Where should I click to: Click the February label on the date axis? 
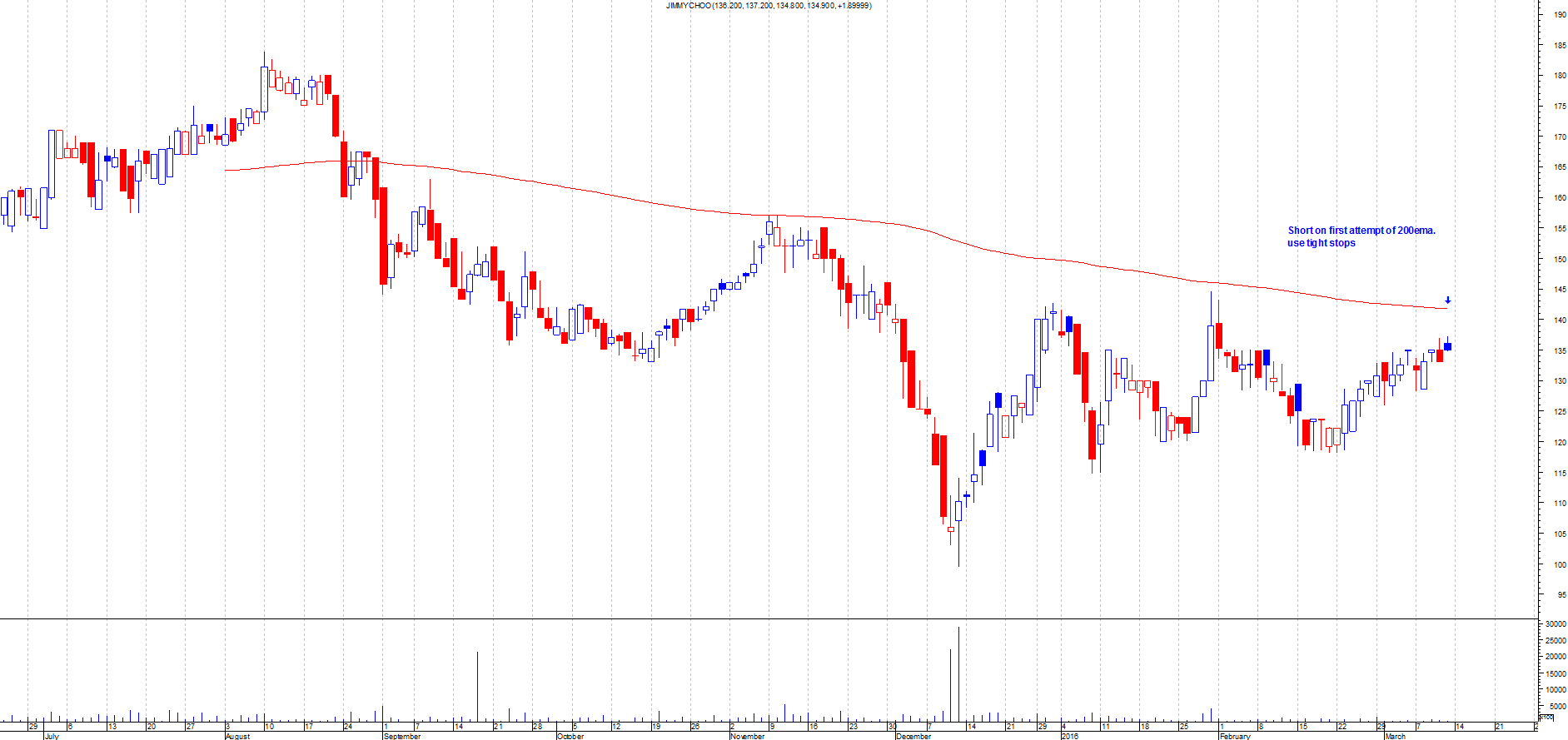coord(1235,736)
